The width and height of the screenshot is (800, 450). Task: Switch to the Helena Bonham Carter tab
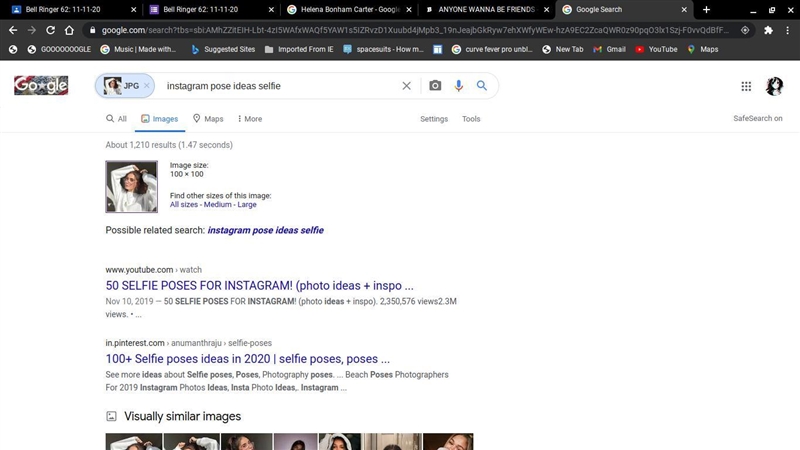pos(349,9)
